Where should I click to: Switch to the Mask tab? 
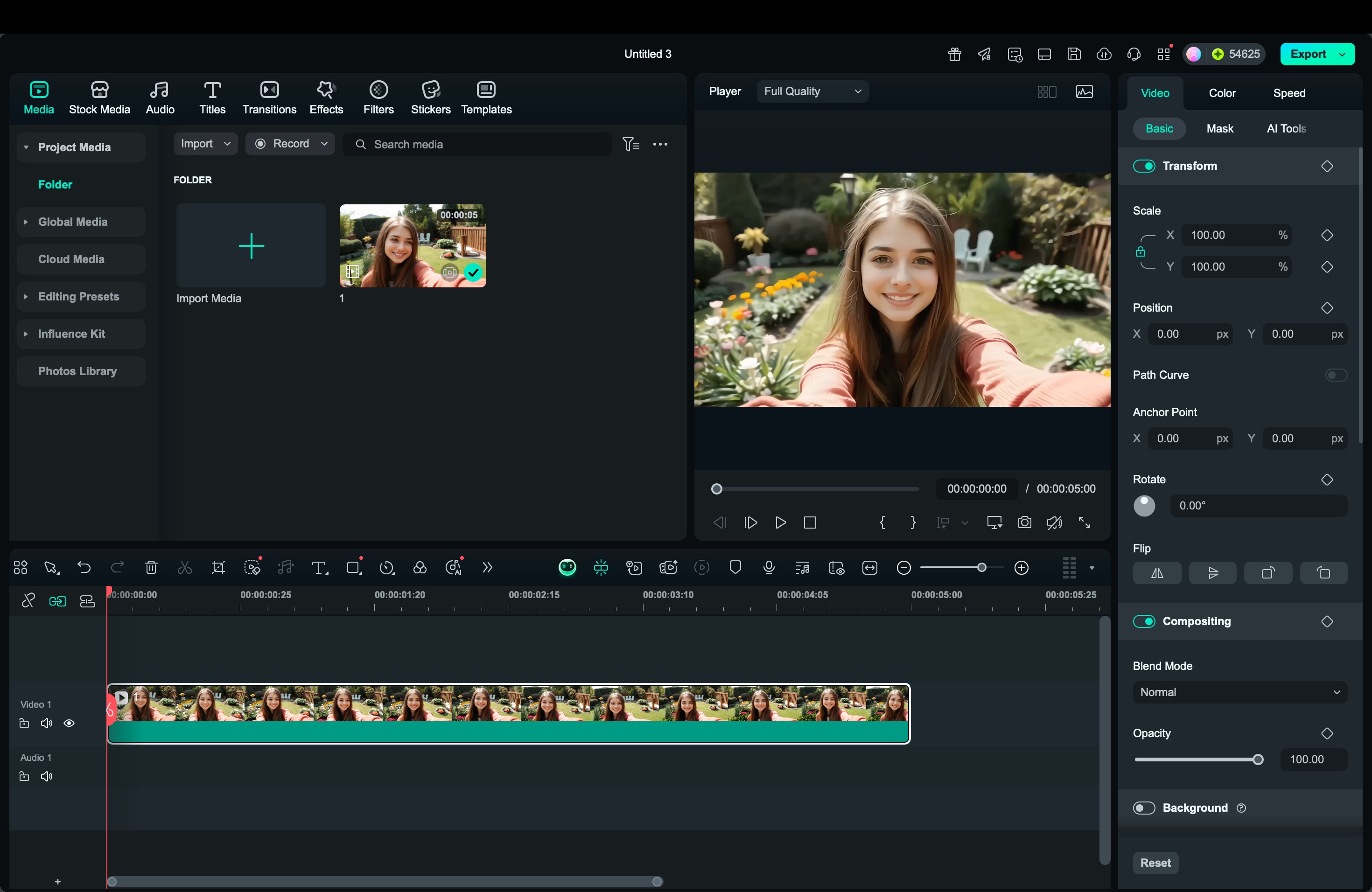[x=1220, y=128]
